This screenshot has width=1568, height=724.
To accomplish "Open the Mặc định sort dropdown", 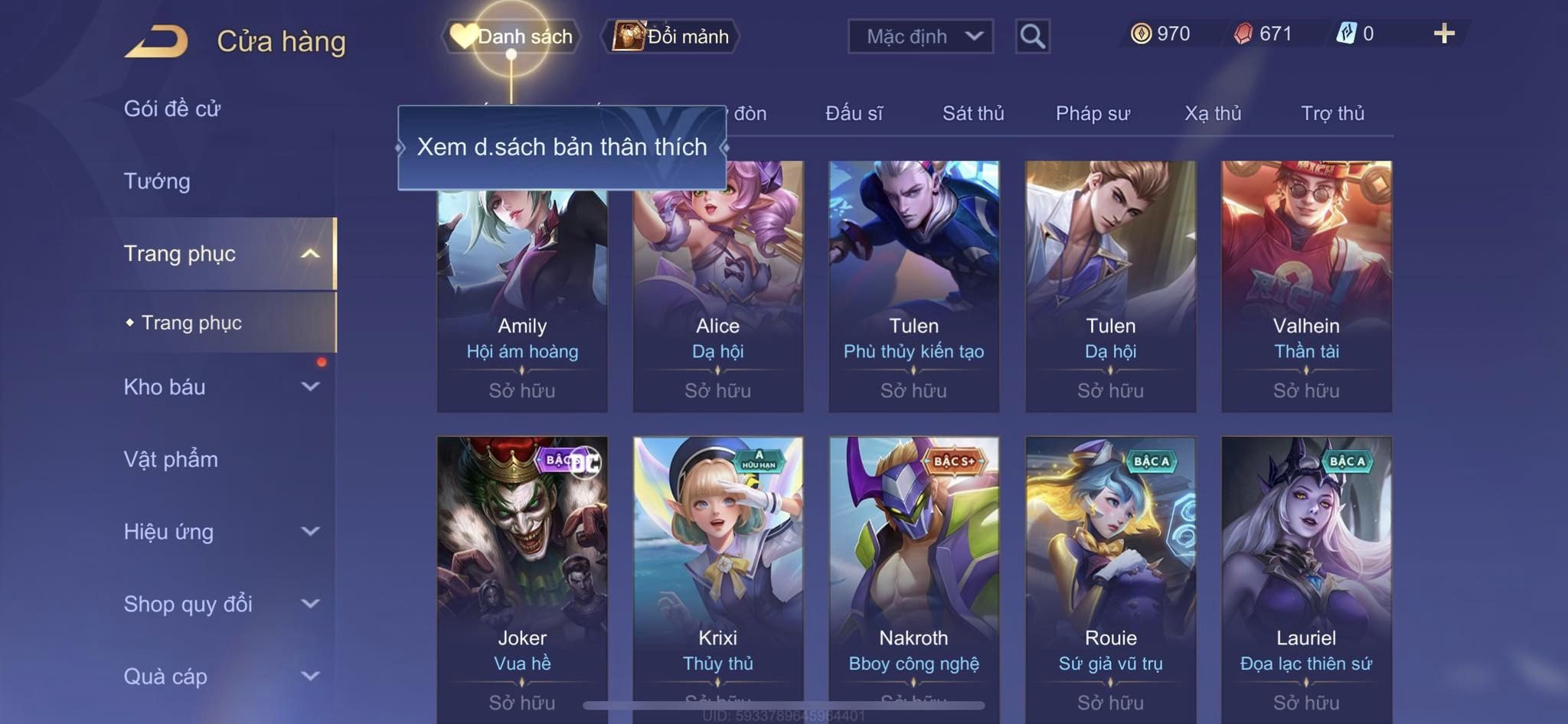I will point(920,36).
